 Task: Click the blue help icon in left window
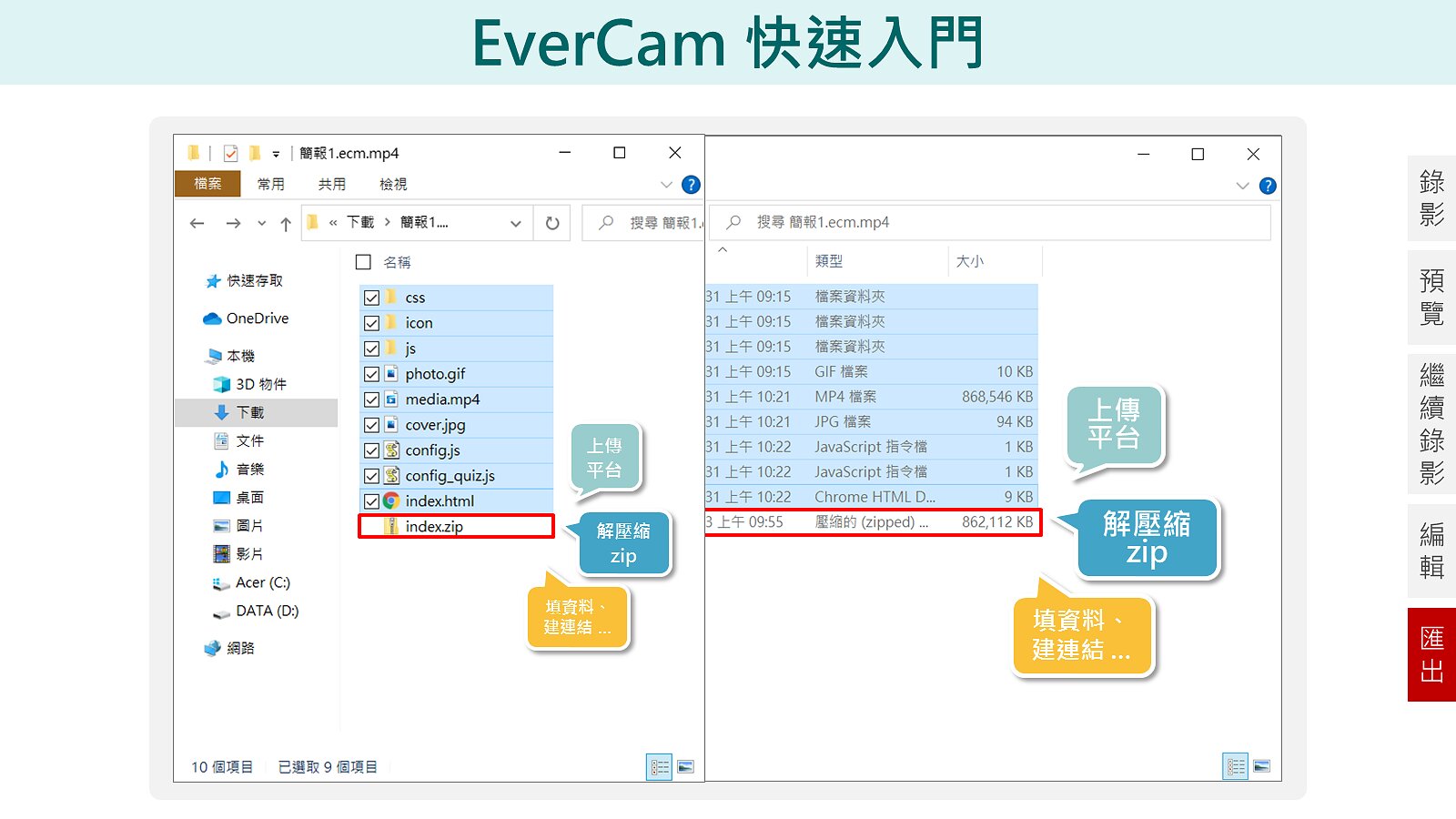(x=691, y=185)
